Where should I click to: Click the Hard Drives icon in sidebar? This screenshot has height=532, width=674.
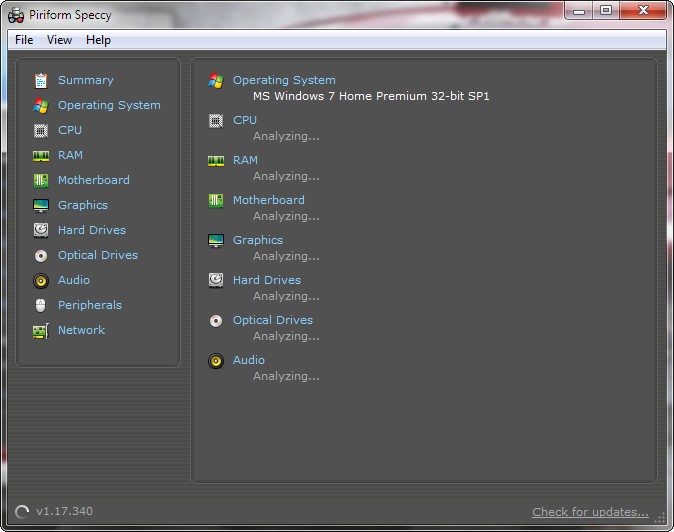pyautogui.click(x=41, y=230)
